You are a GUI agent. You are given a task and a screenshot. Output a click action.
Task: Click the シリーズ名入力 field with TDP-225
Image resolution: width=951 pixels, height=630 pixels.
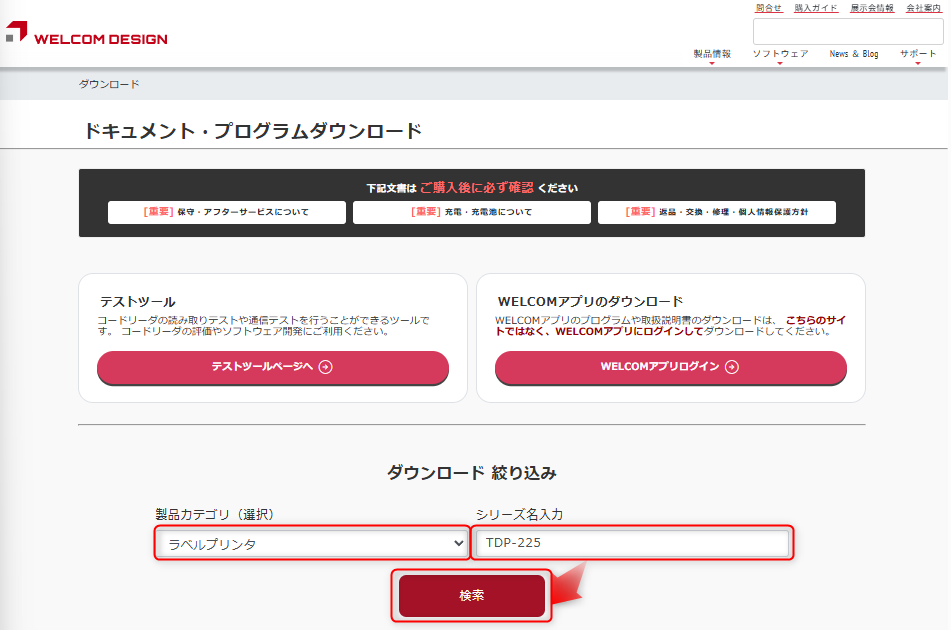[632, 543]
